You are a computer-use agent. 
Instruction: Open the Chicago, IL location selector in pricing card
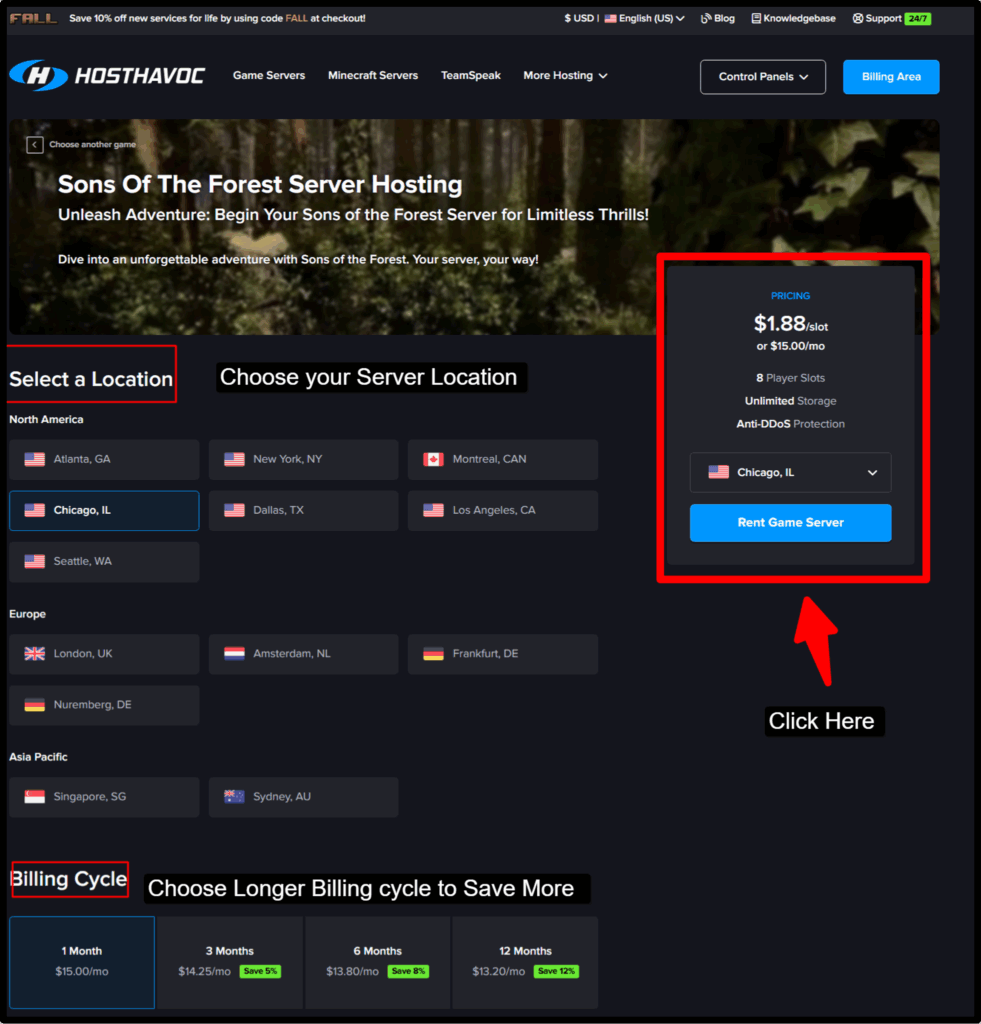pyautogui.click(x=790, y=472)
